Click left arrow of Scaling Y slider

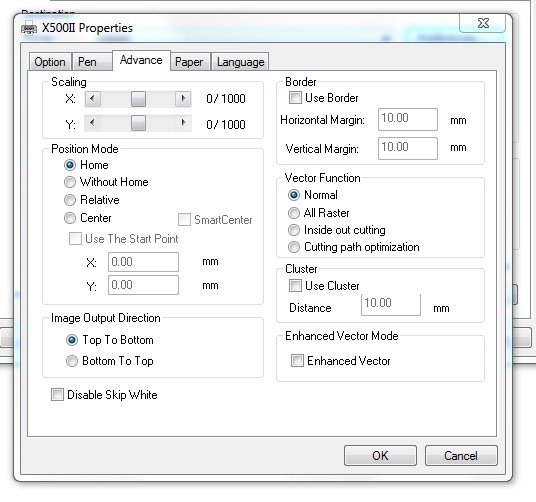click(92, 123)
